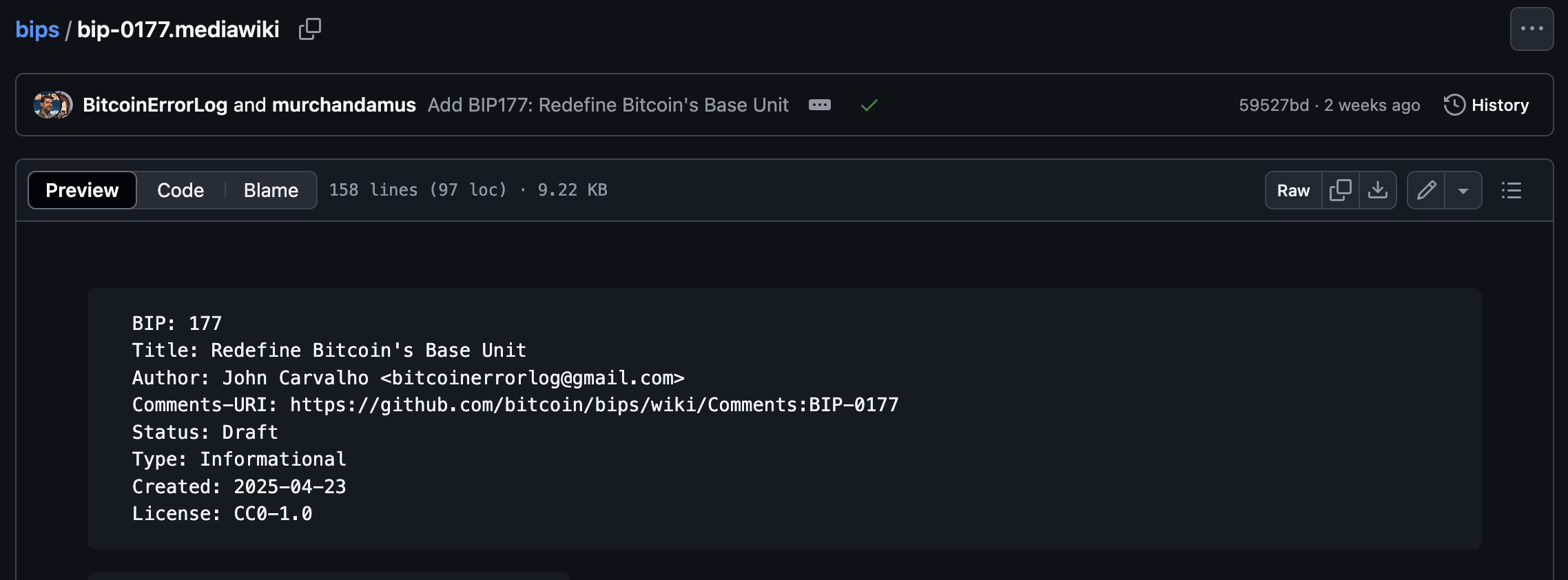
Task: Open commit 59527bd
Action: [1273, 105]
